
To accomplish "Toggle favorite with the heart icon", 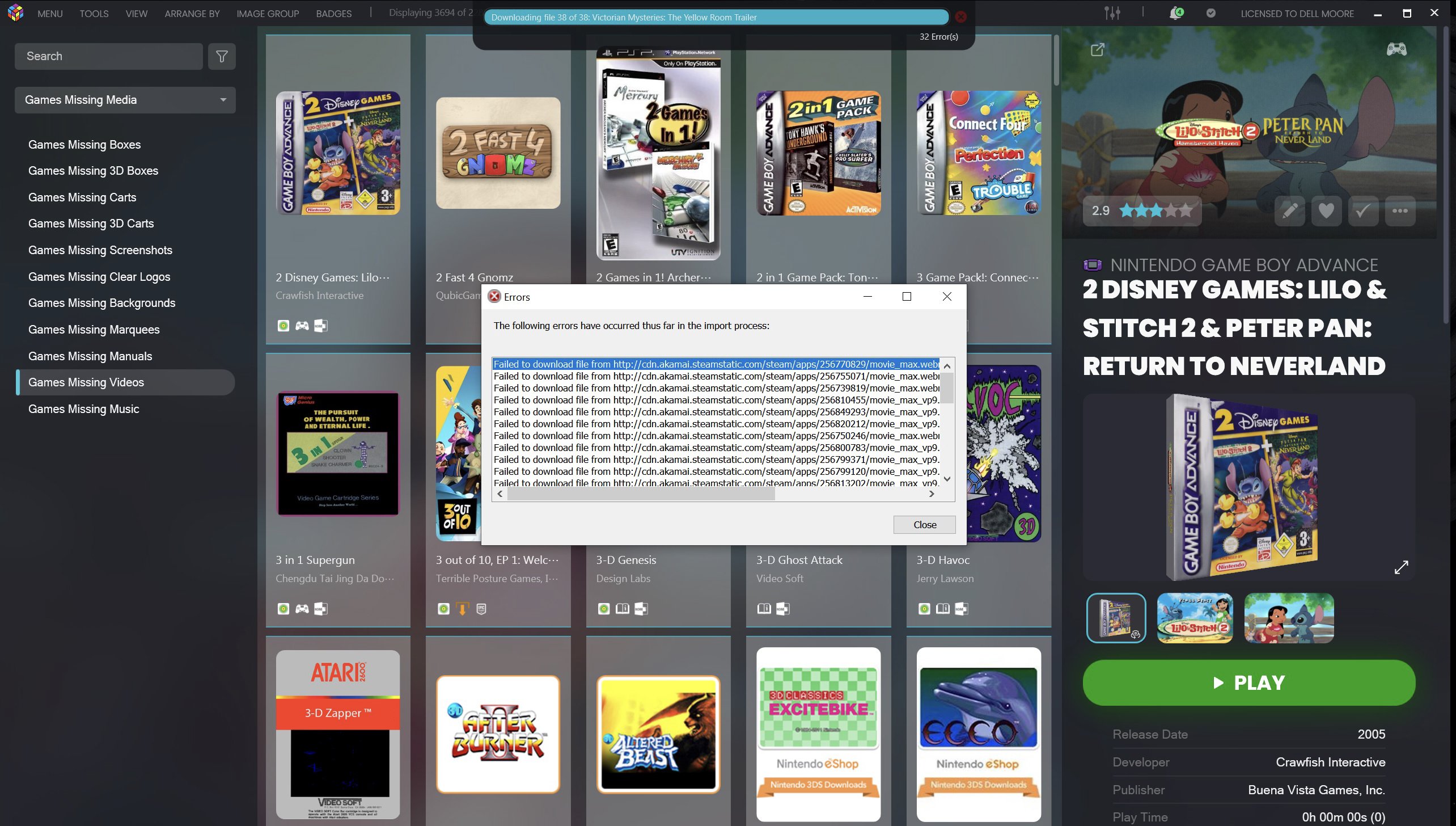I will click(x=1326, y=211).
